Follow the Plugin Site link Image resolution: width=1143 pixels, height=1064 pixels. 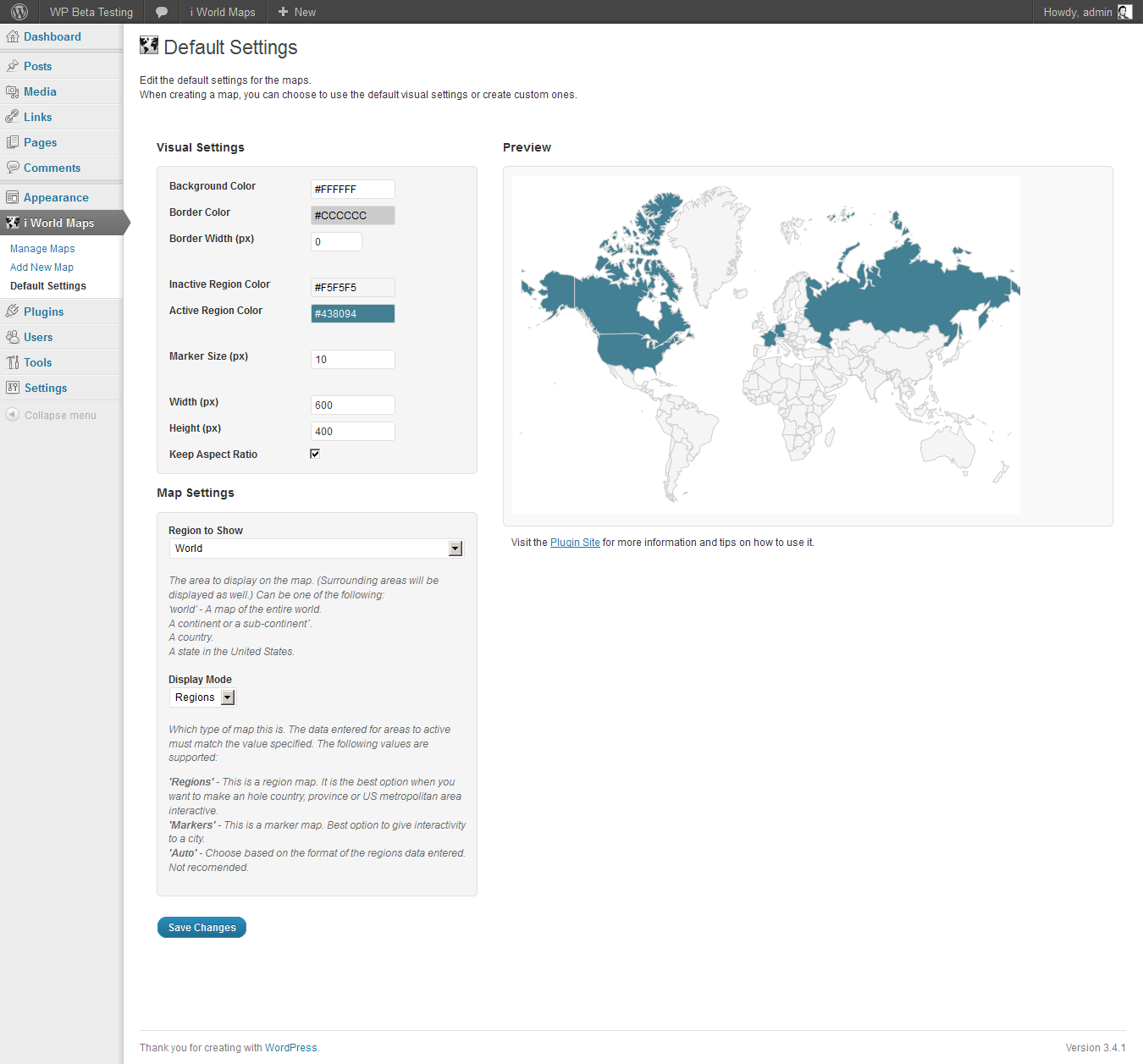(575, 543)
